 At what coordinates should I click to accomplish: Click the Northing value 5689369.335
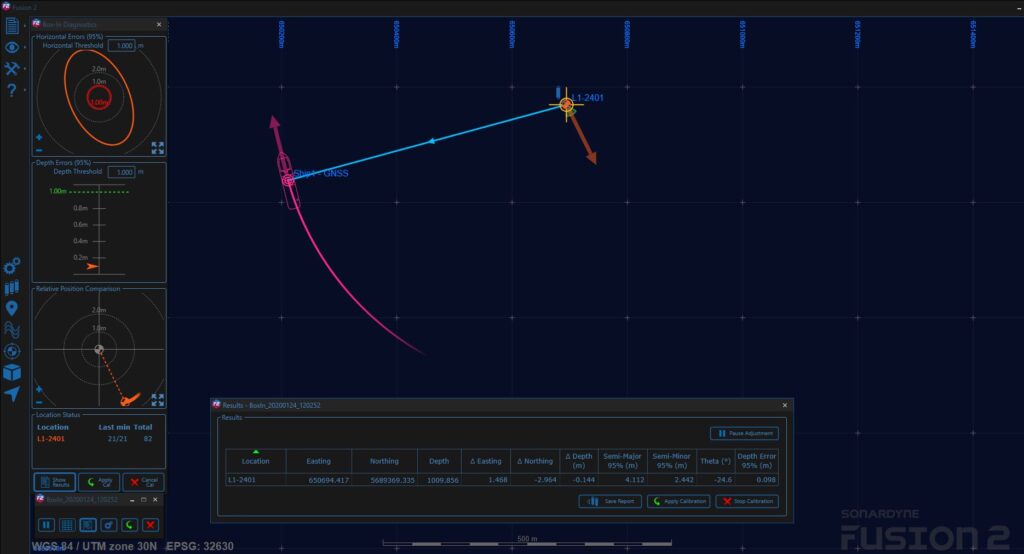pyautogui.click(x=392, y=480)
